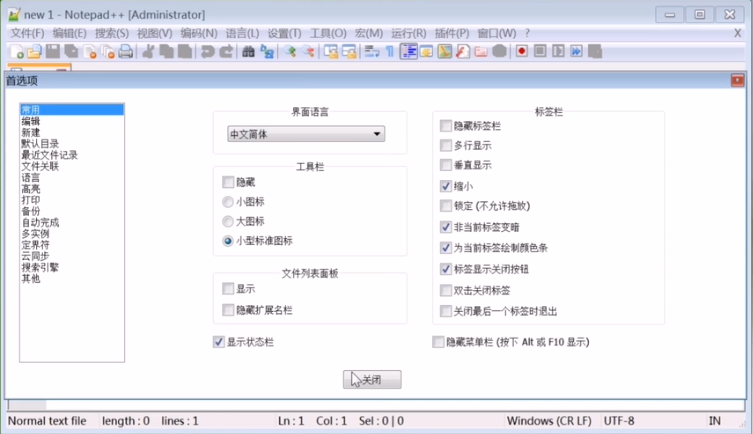Open the Function List toolbar icon
The height and width of the screenshot is (434, 753).
463,51
